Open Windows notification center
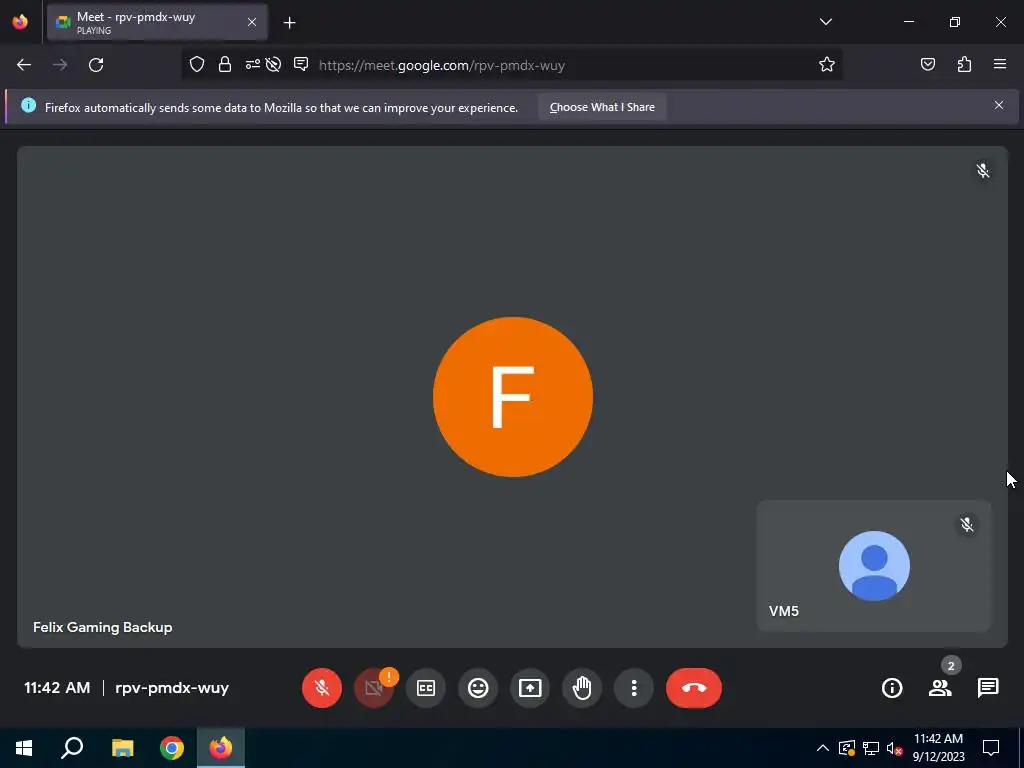 [x=991, y=748]
